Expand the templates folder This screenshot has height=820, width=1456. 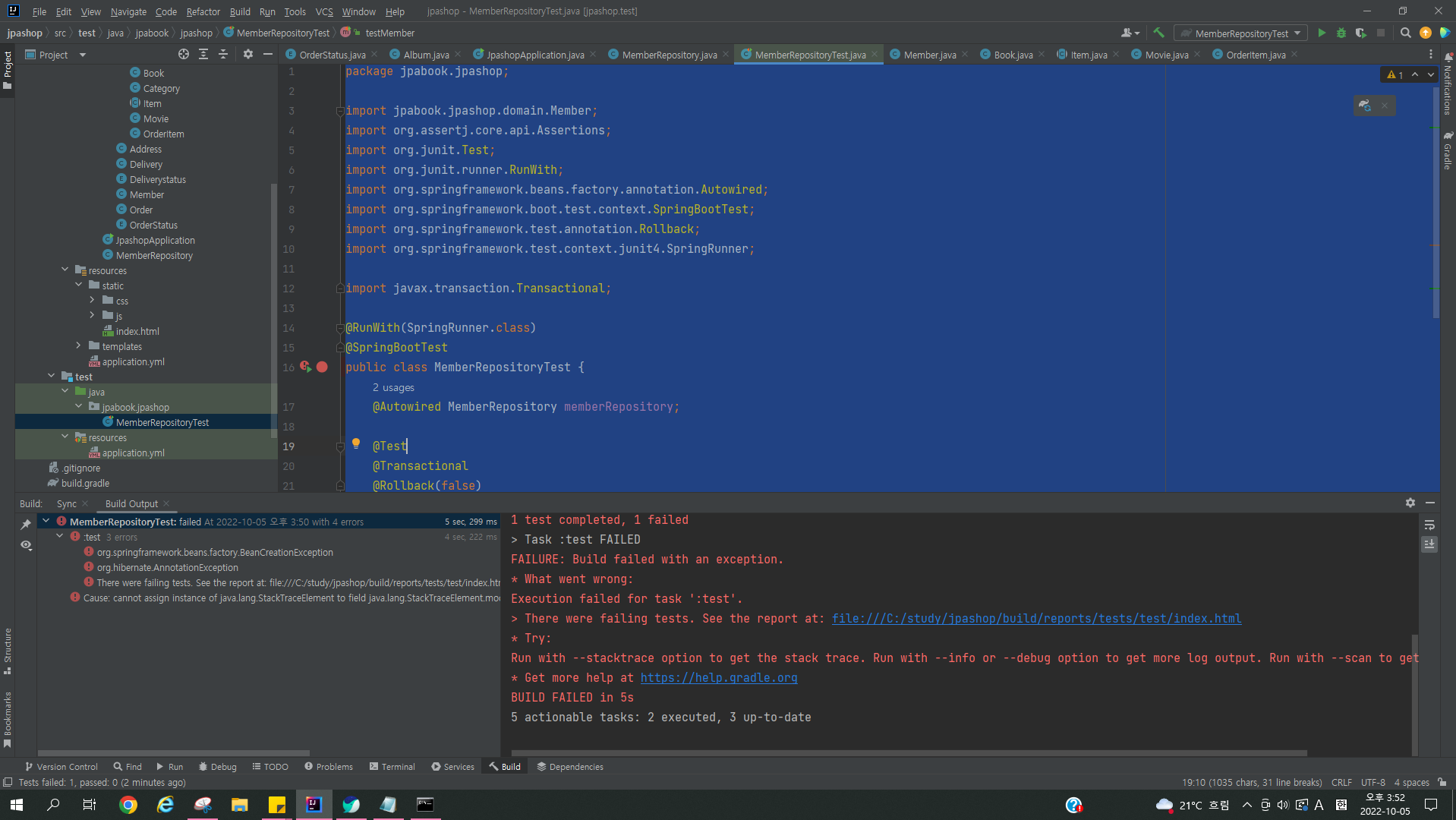pos(78,346)
